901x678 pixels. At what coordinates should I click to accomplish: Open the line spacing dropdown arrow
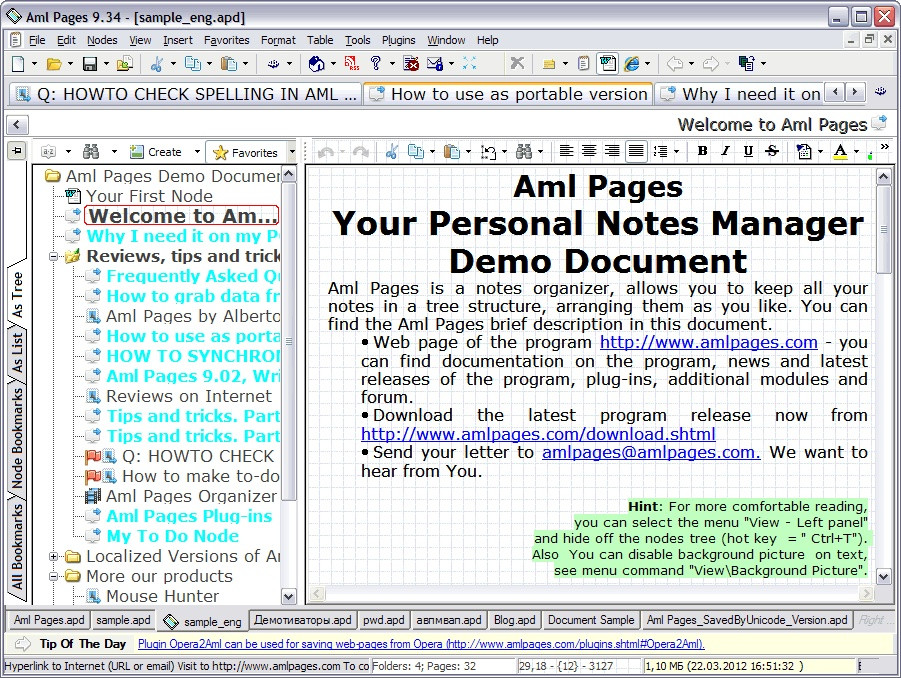click(x=676, y=152)
